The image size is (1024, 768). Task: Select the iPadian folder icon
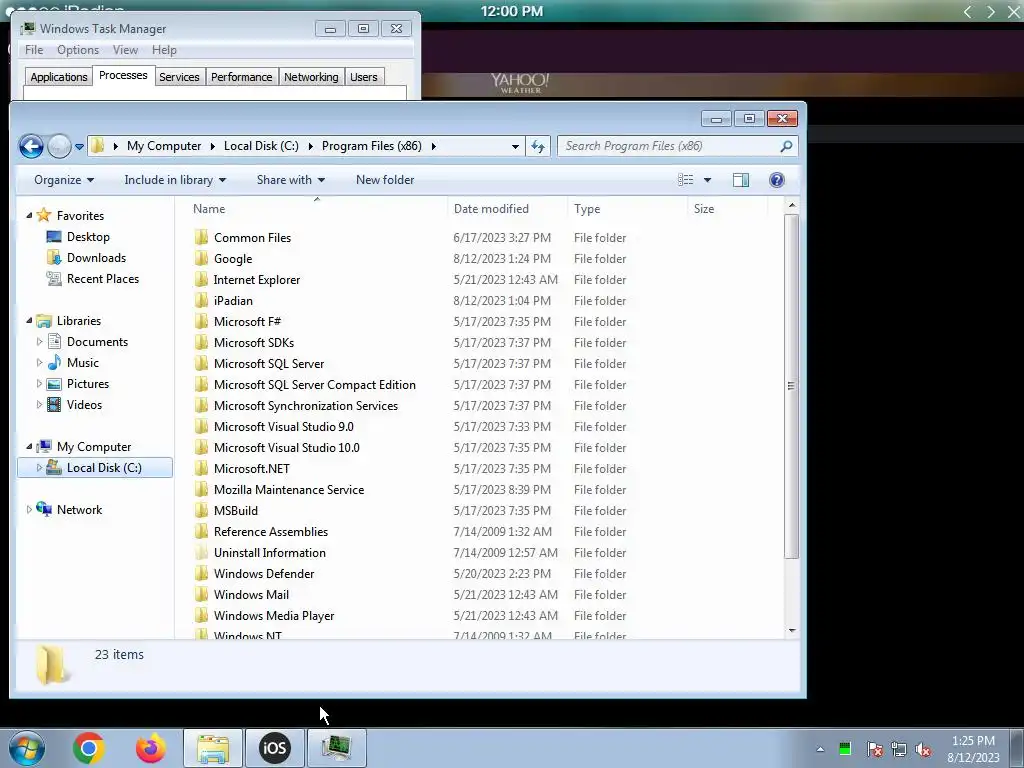[201, 300]
